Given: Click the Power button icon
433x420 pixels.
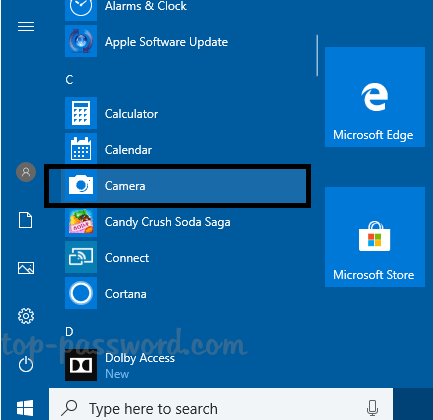Looking at the screenshot, I should click(x=26, y=364).
